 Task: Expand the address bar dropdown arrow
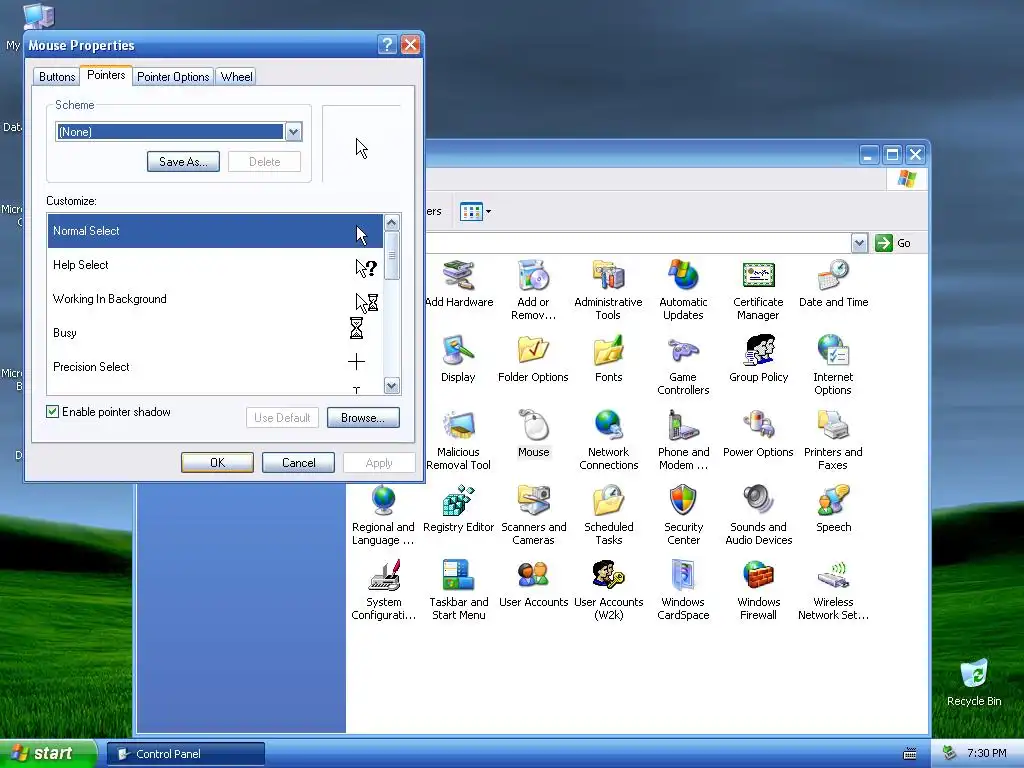[859, 243]
